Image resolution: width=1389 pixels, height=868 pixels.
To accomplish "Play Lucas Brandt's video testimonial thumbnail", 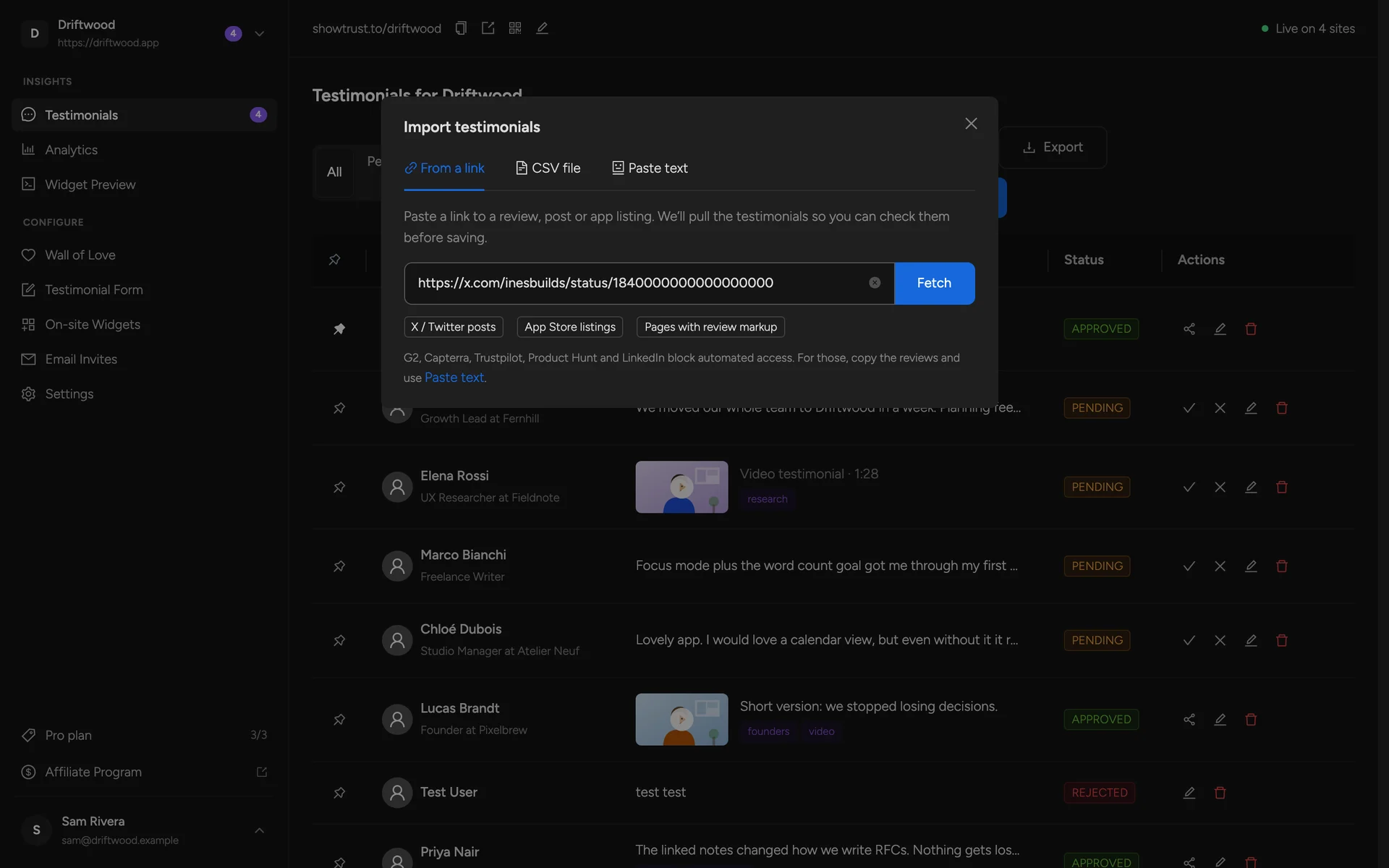I will (x=681, y=720).
